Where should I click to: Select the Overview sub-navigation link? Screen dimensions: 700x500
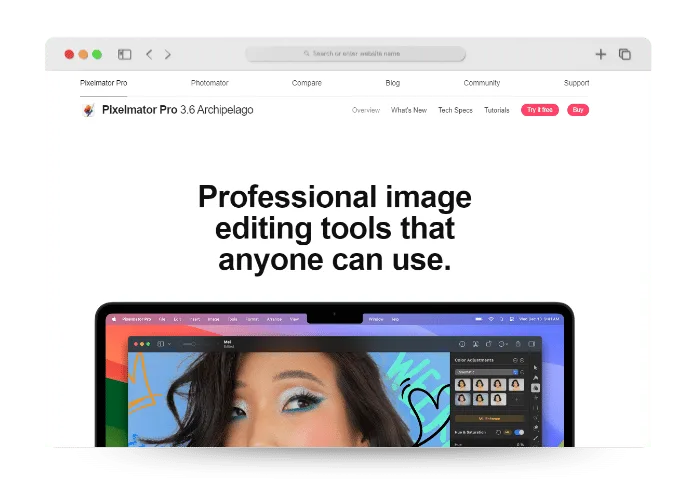366,110
